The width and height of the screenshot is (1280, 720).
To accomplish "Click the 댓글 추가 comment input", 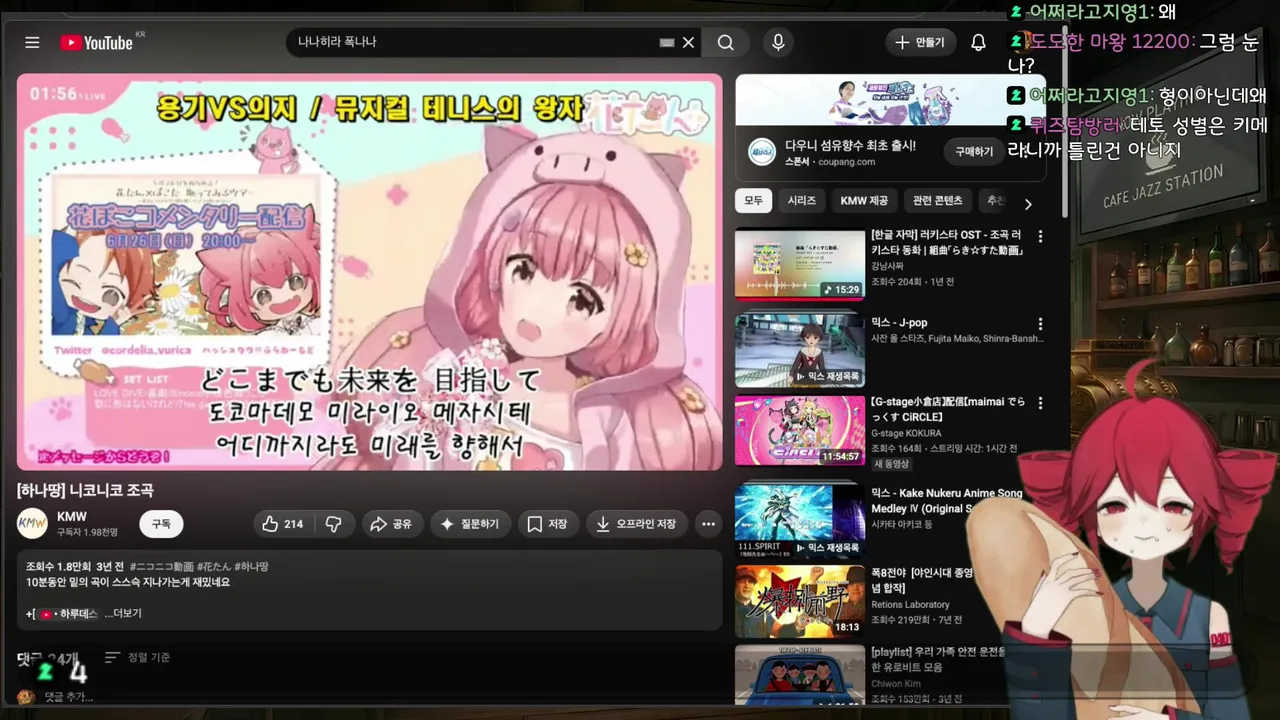I will [x=69, y=697].
